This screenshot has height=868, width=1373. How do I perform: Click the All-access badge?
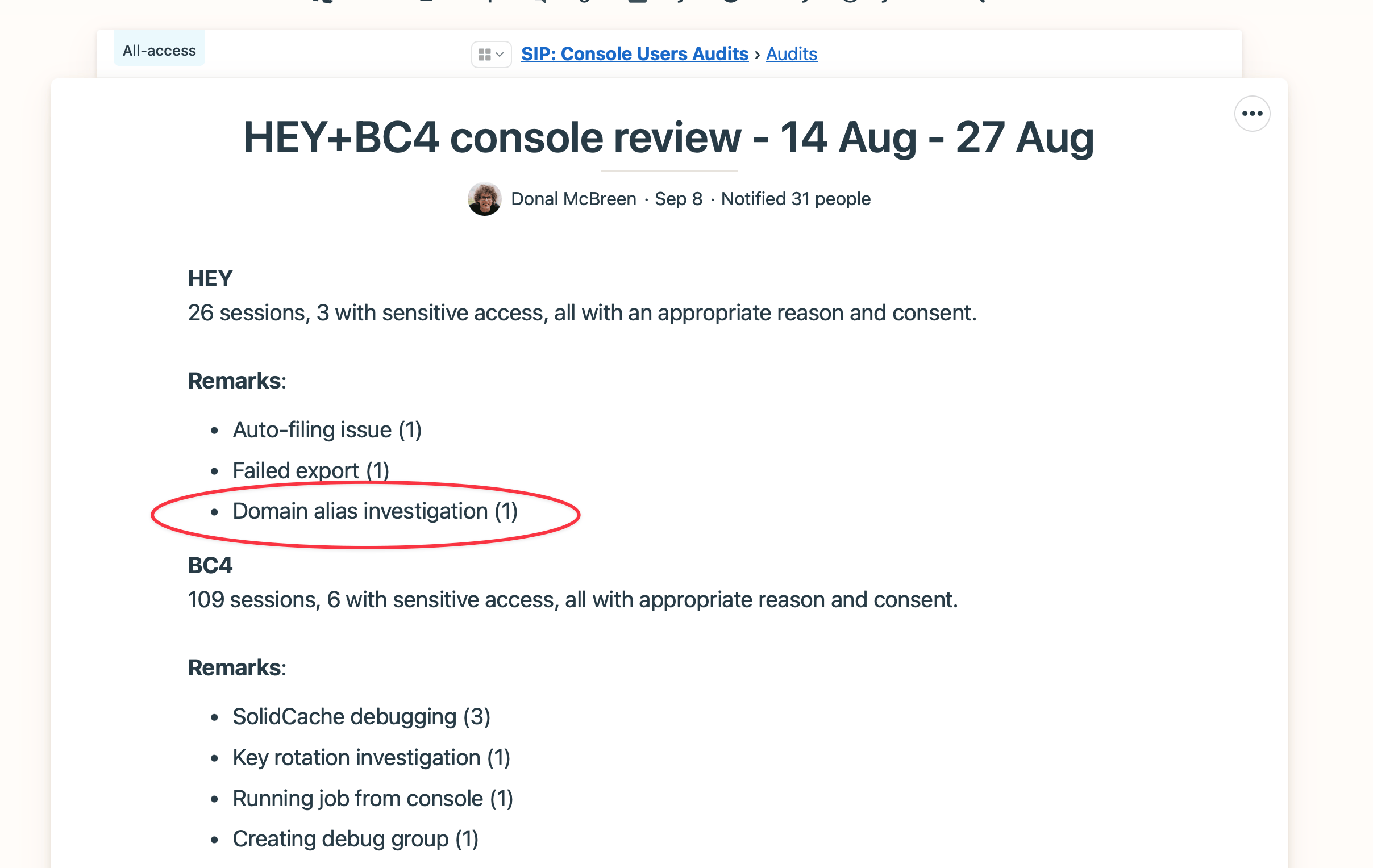[x=159, y=51]
